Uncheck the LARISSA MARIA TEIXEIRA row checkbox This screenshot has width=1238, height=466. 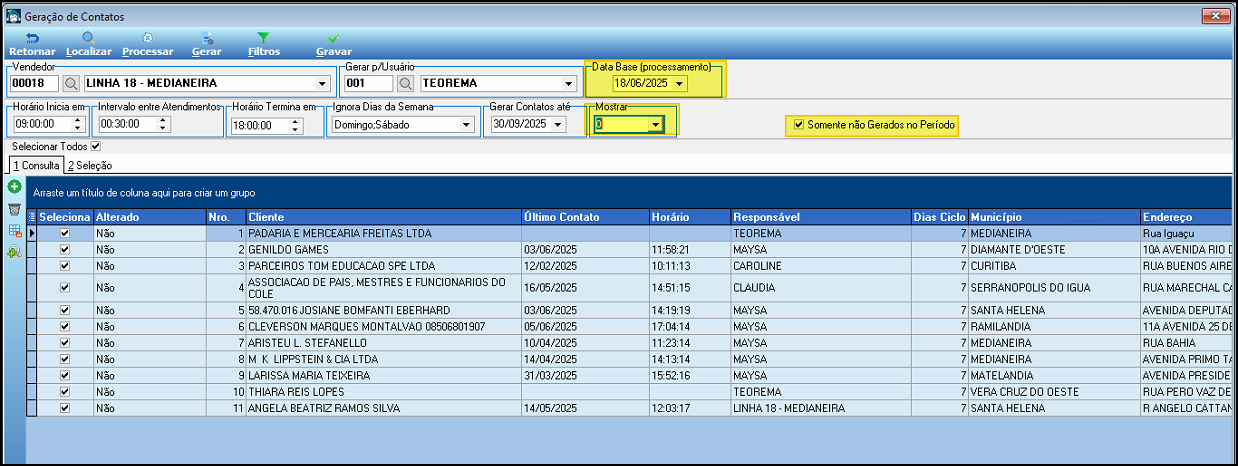[65, 375]
